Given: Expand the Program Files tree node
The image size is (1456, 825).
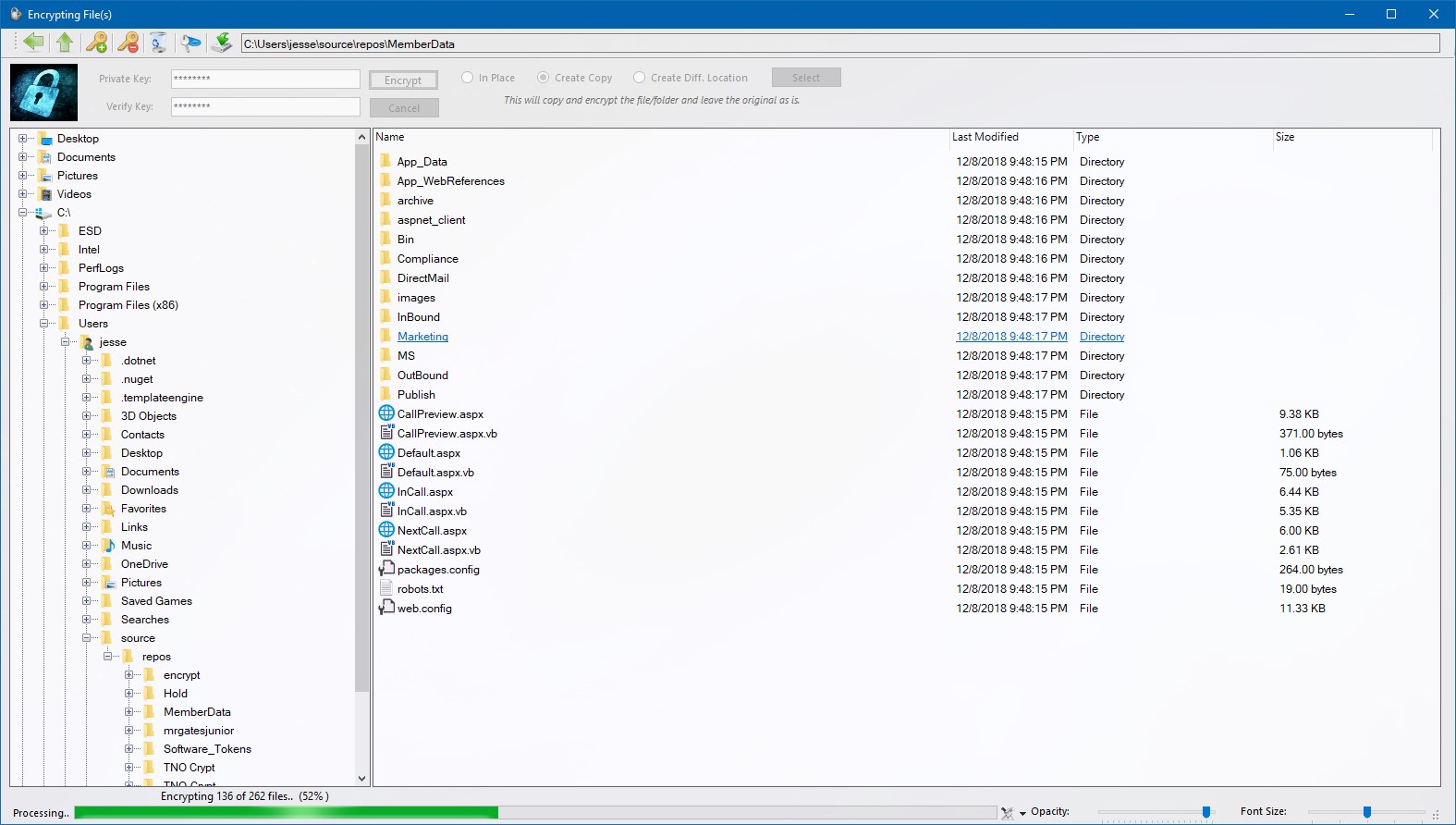Looking at the screenshot, I should tap(43, 287).
